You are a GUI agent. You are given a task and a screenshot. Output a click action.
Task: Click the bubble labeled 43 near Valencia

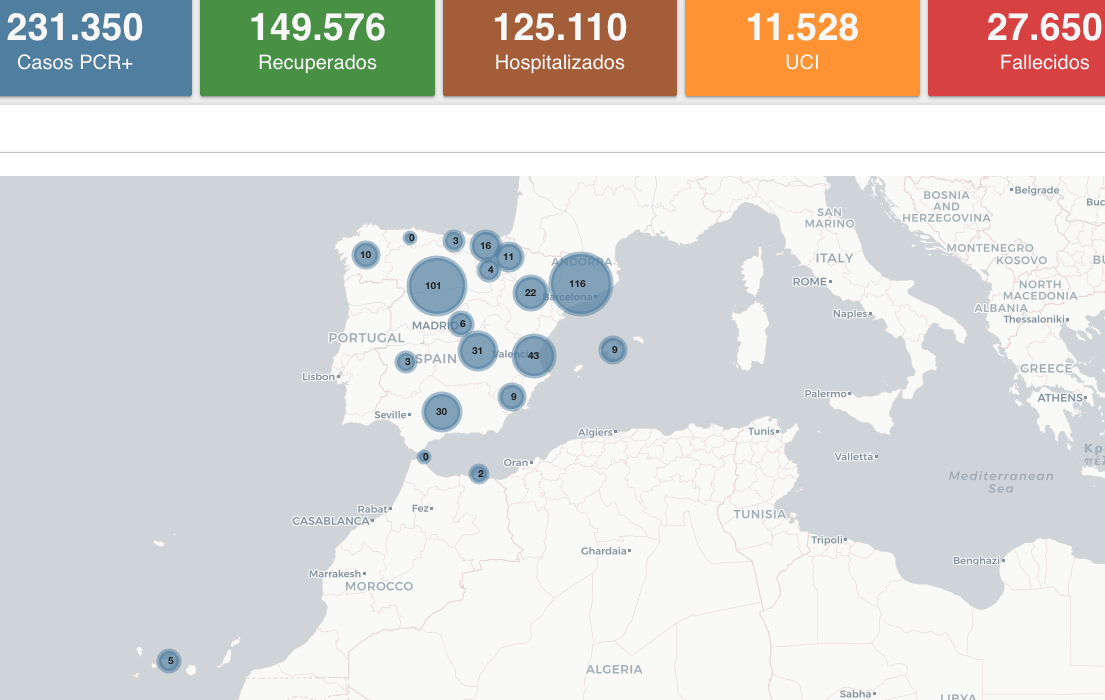[x=534, y=355]
